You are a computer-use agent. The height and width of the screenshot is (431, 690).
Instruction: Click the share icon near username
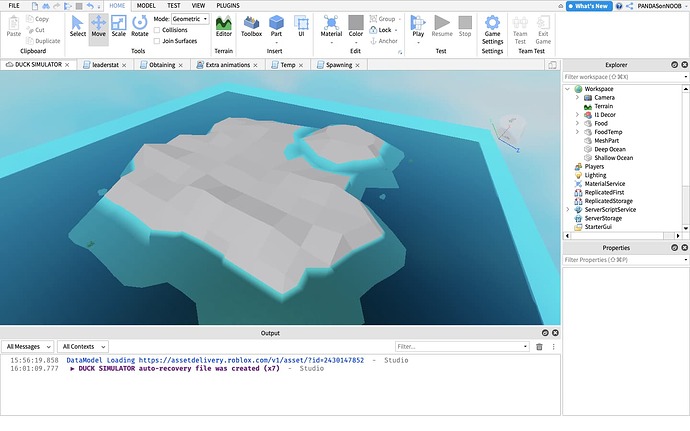[x=630, y=6]
